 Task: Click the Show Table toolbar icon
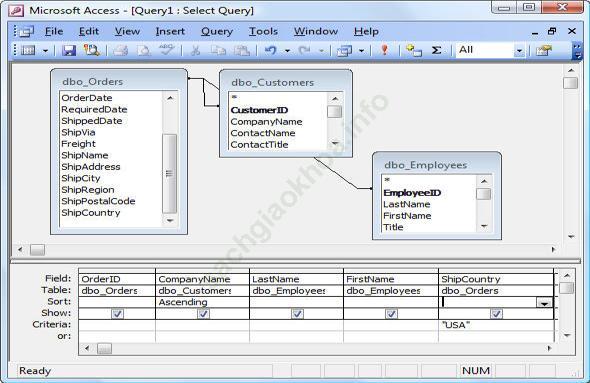414,50
